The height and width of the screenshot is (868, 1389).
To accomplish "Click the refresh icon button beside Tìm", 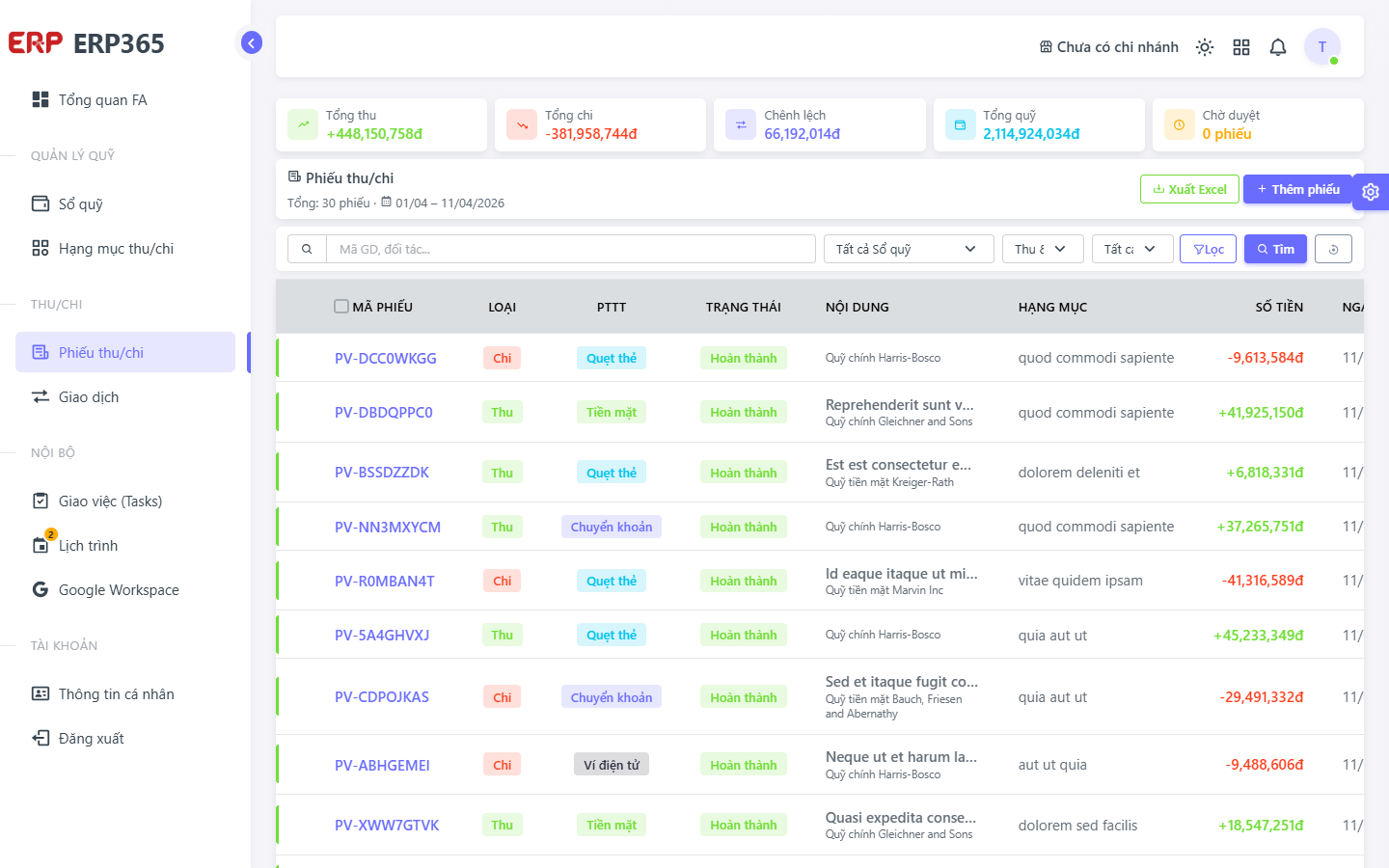I will click(1334, 249).
